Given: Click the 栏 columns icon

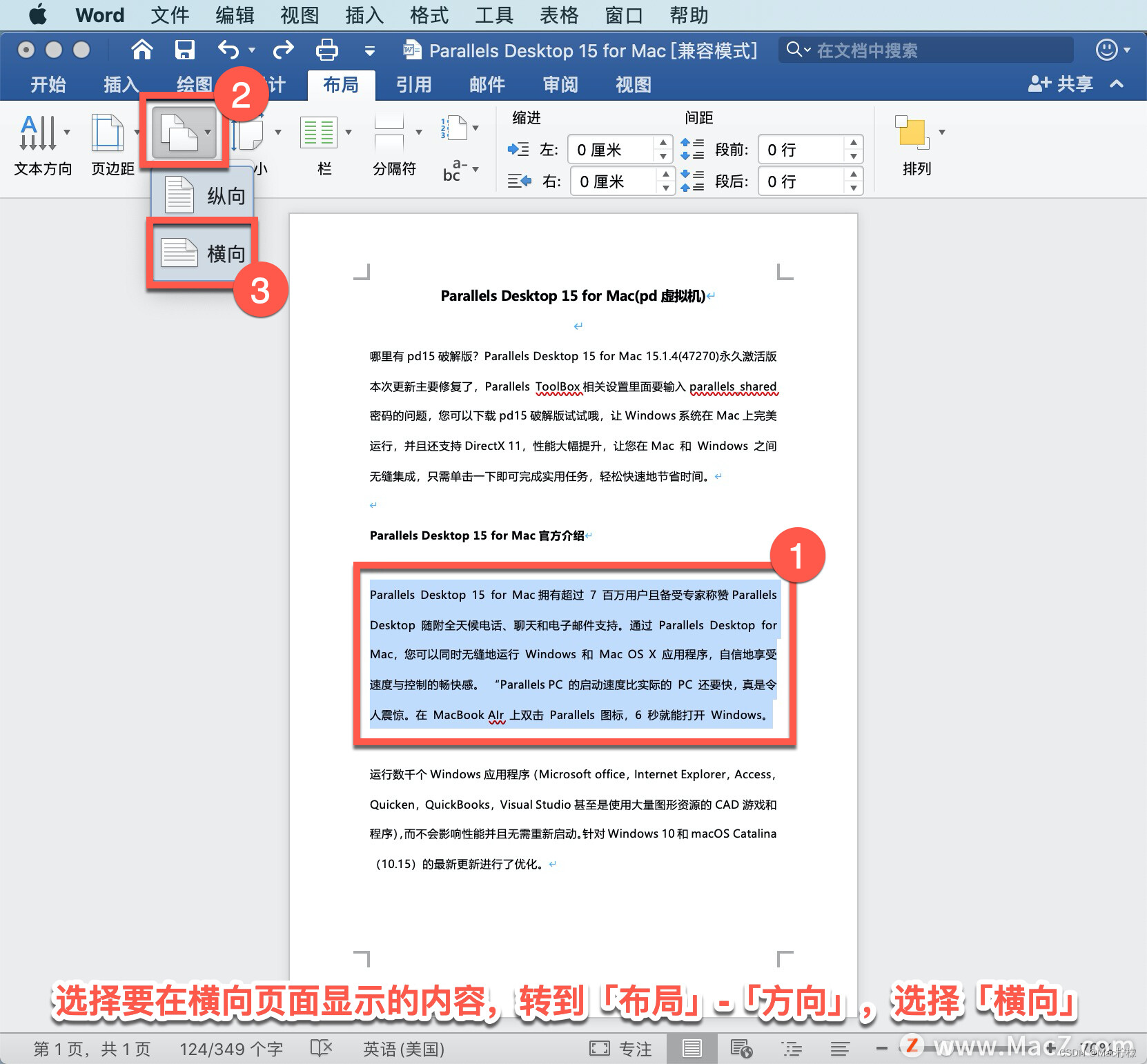Looking at the screenshot, I should (x=319, y=132).
